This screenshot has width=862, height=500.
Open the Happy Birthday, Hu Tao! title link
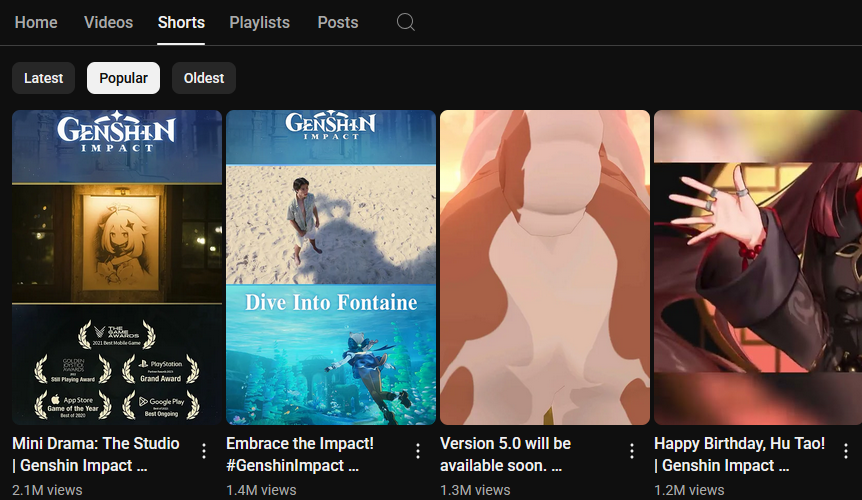(x=739, y=454)
